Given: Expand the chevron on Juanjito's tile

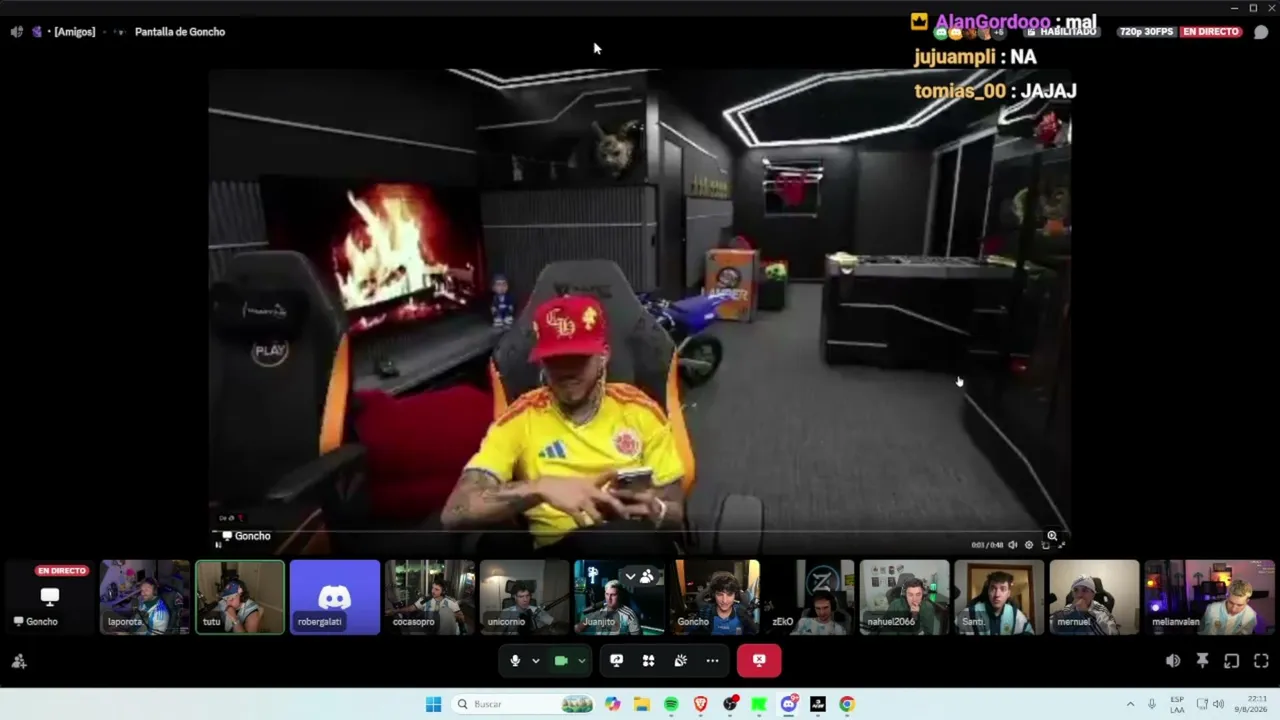Looking at the screenshot, I should [630, 576].
